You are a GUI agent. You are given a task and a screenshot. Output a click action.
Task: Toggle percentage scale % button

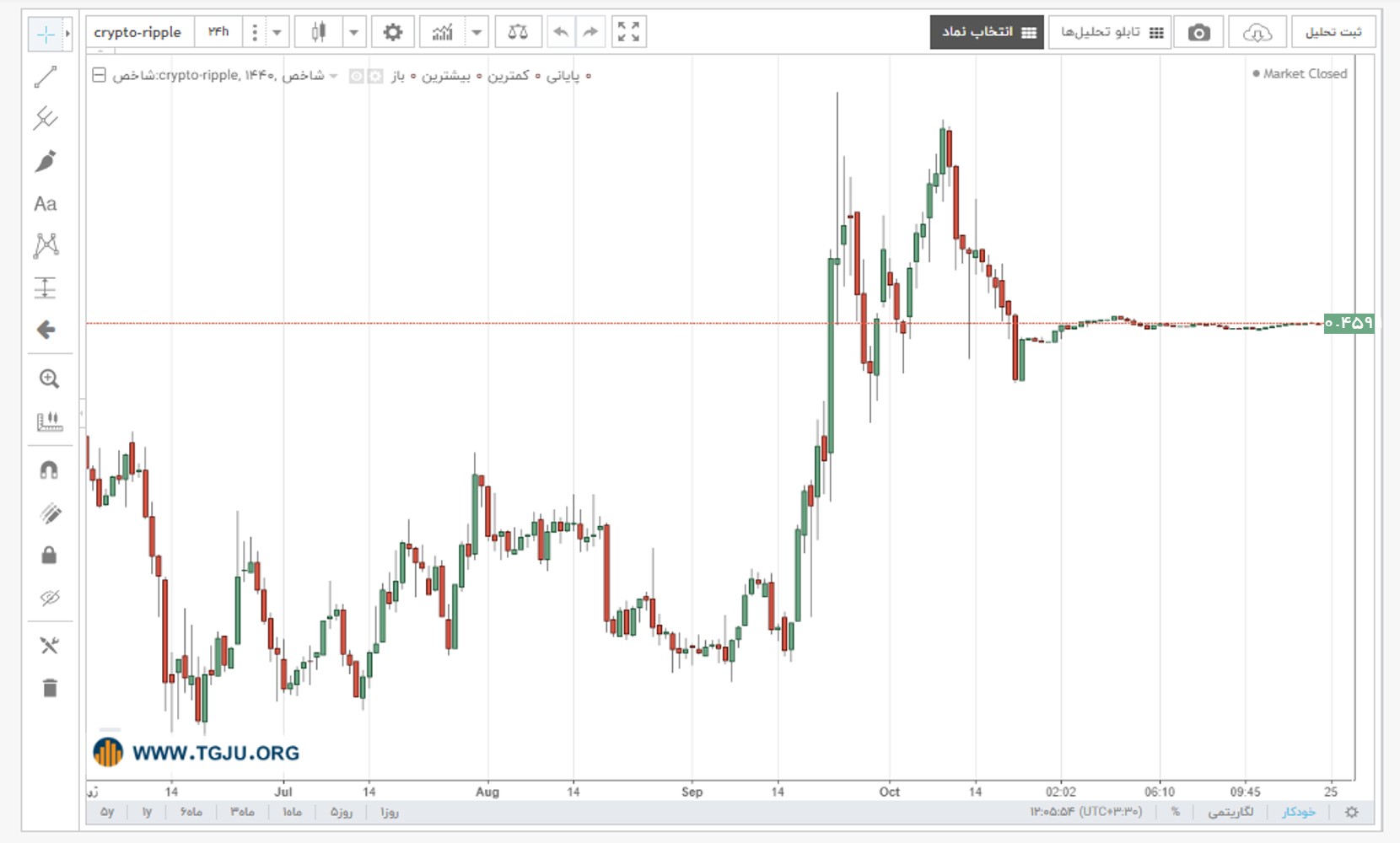(x=1176, y=812)
